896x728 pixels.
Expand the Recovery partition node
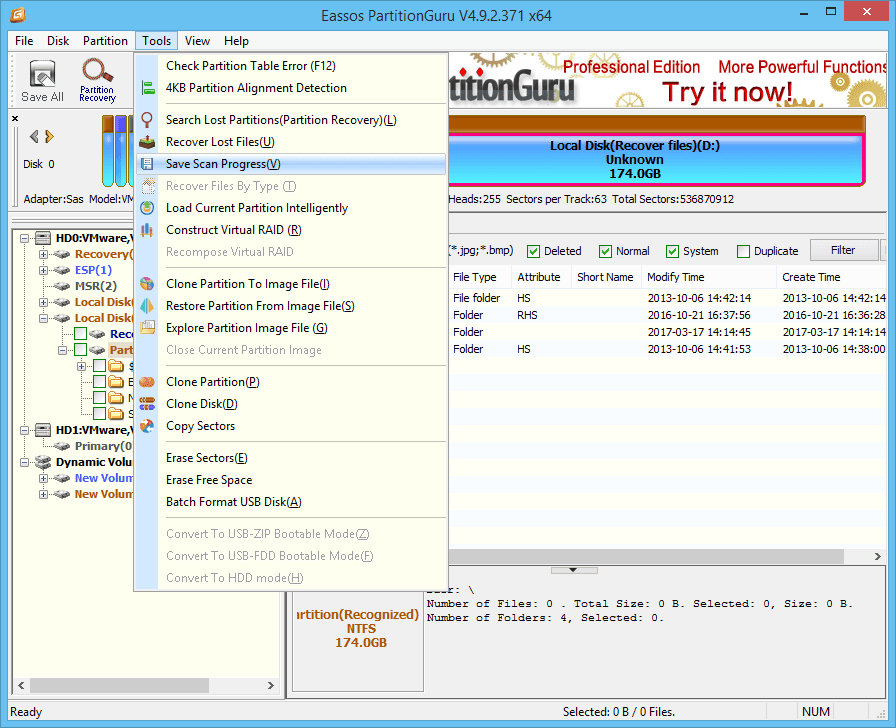43,254
